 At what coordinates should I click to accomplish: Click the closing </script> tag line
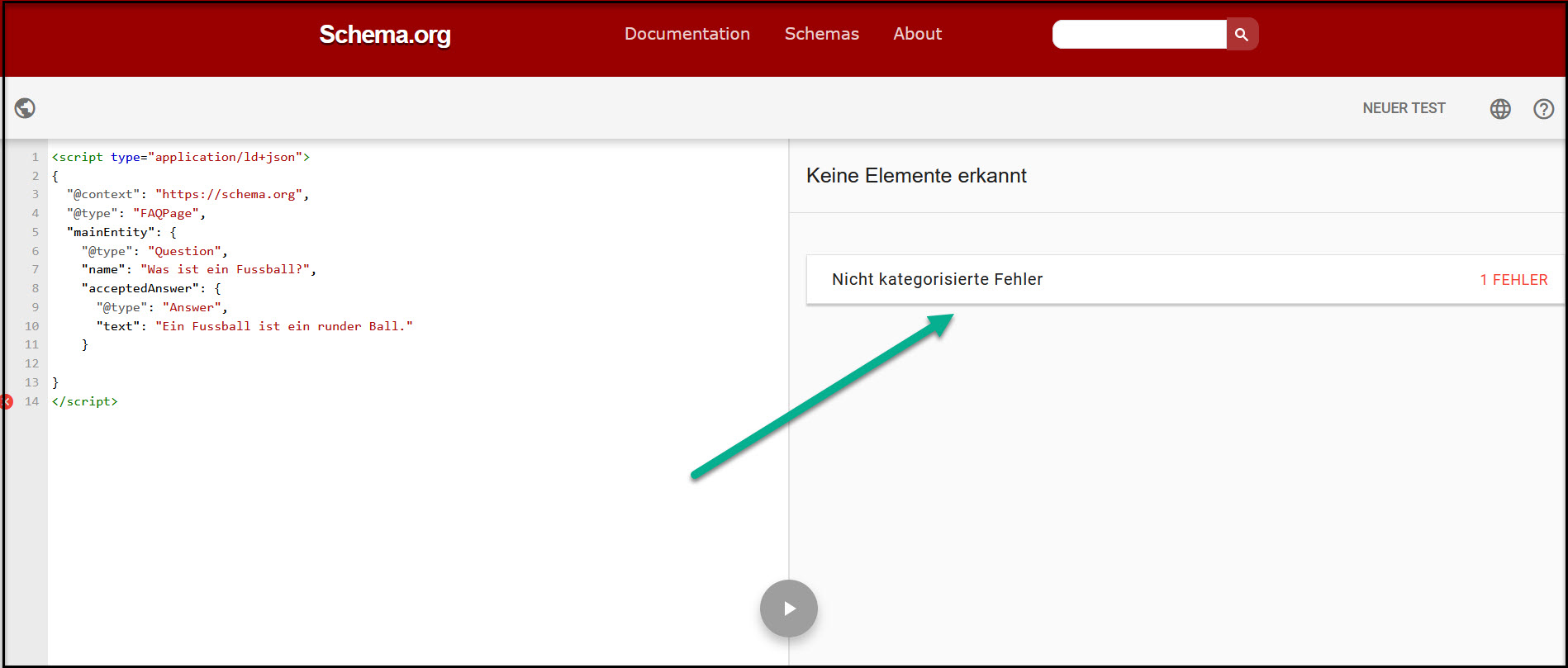85,401
